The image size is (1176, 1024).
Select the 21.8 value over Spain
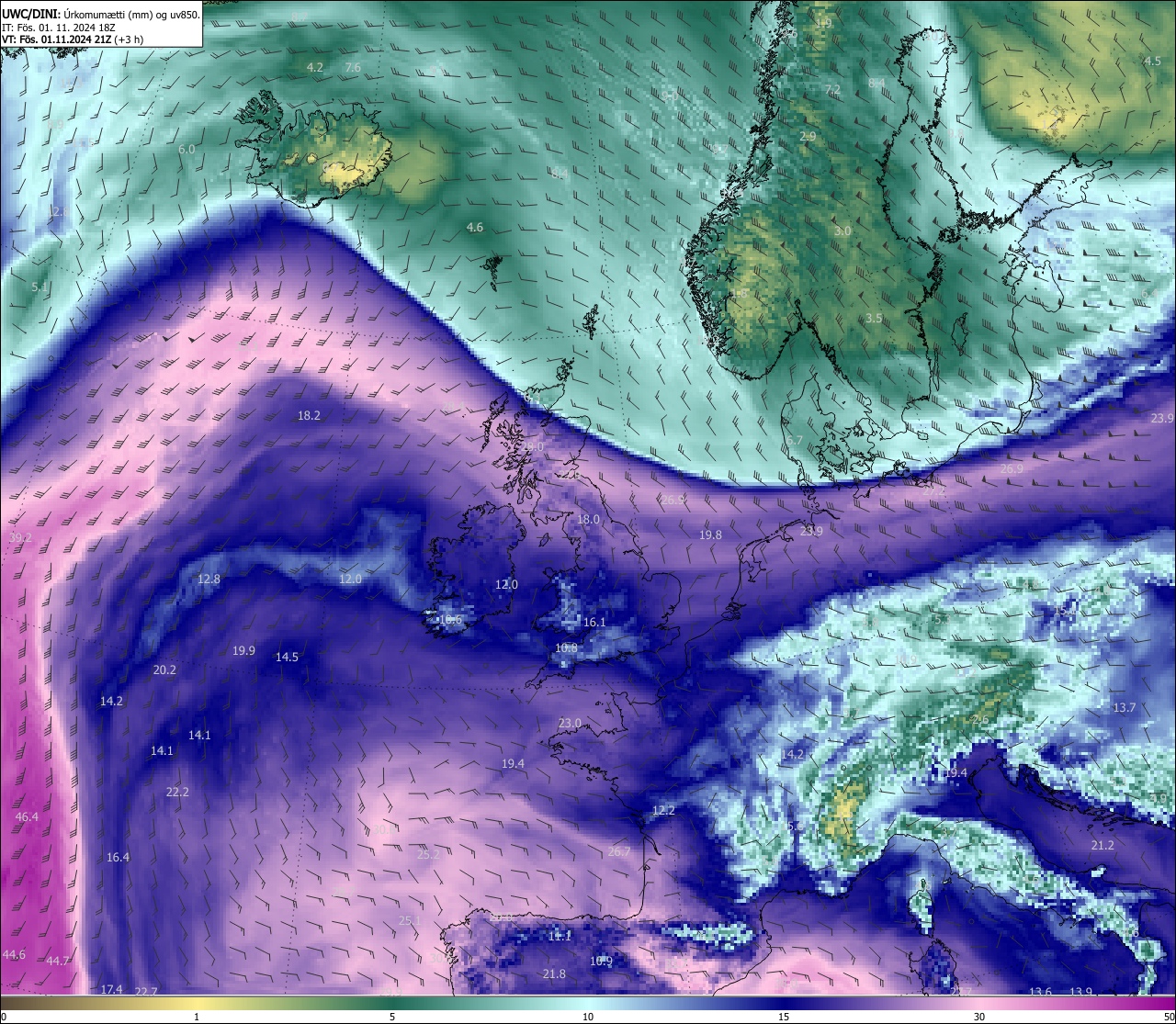tap(554, 973)
